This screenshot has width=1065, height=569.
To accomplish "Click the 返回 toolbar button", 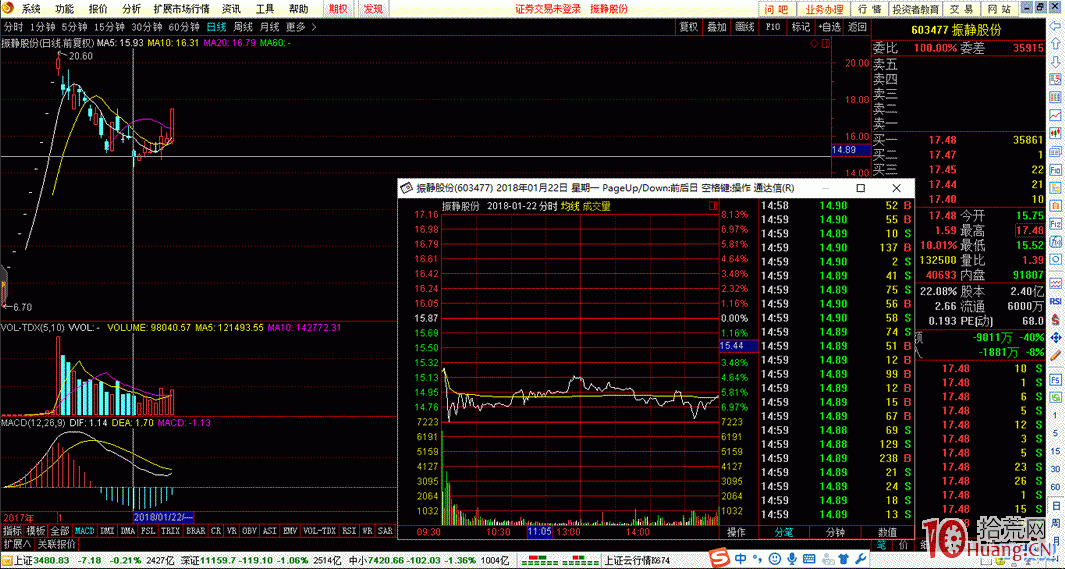I will pos(857,26).
